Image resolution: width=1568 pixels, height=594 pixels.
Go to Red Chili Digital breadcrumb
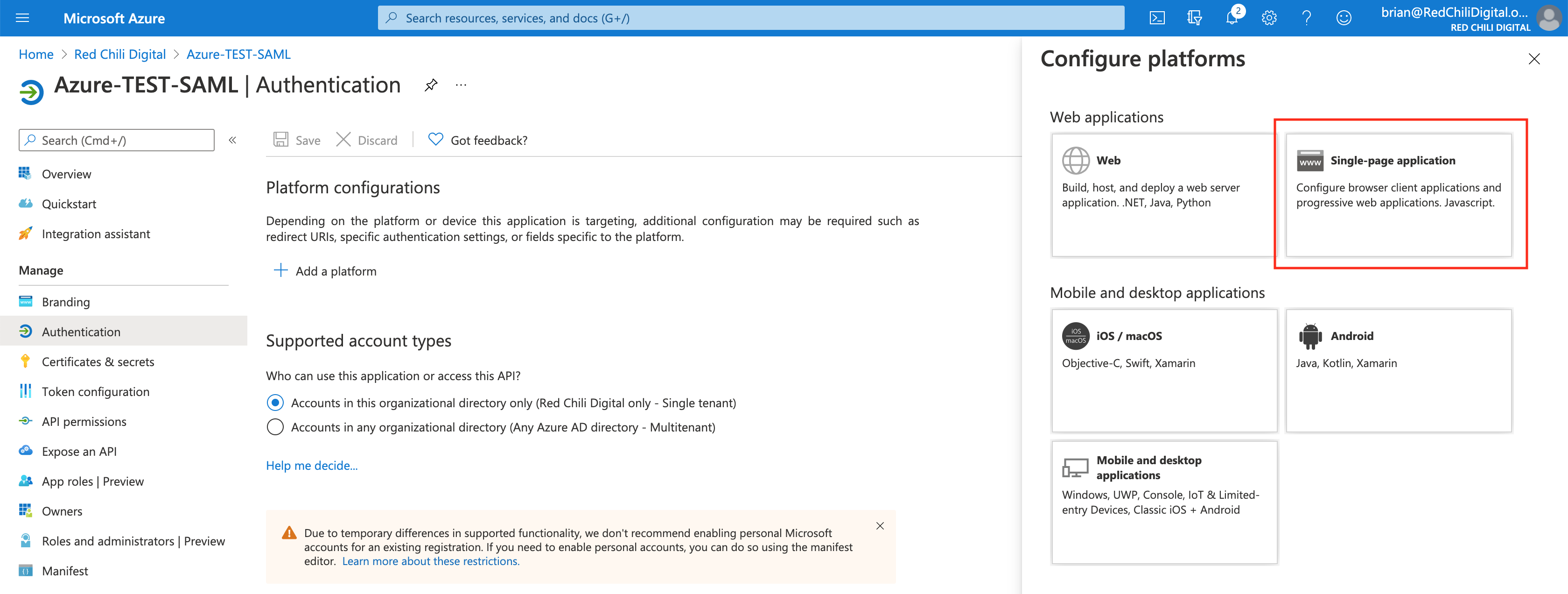(x=120, y=54)
